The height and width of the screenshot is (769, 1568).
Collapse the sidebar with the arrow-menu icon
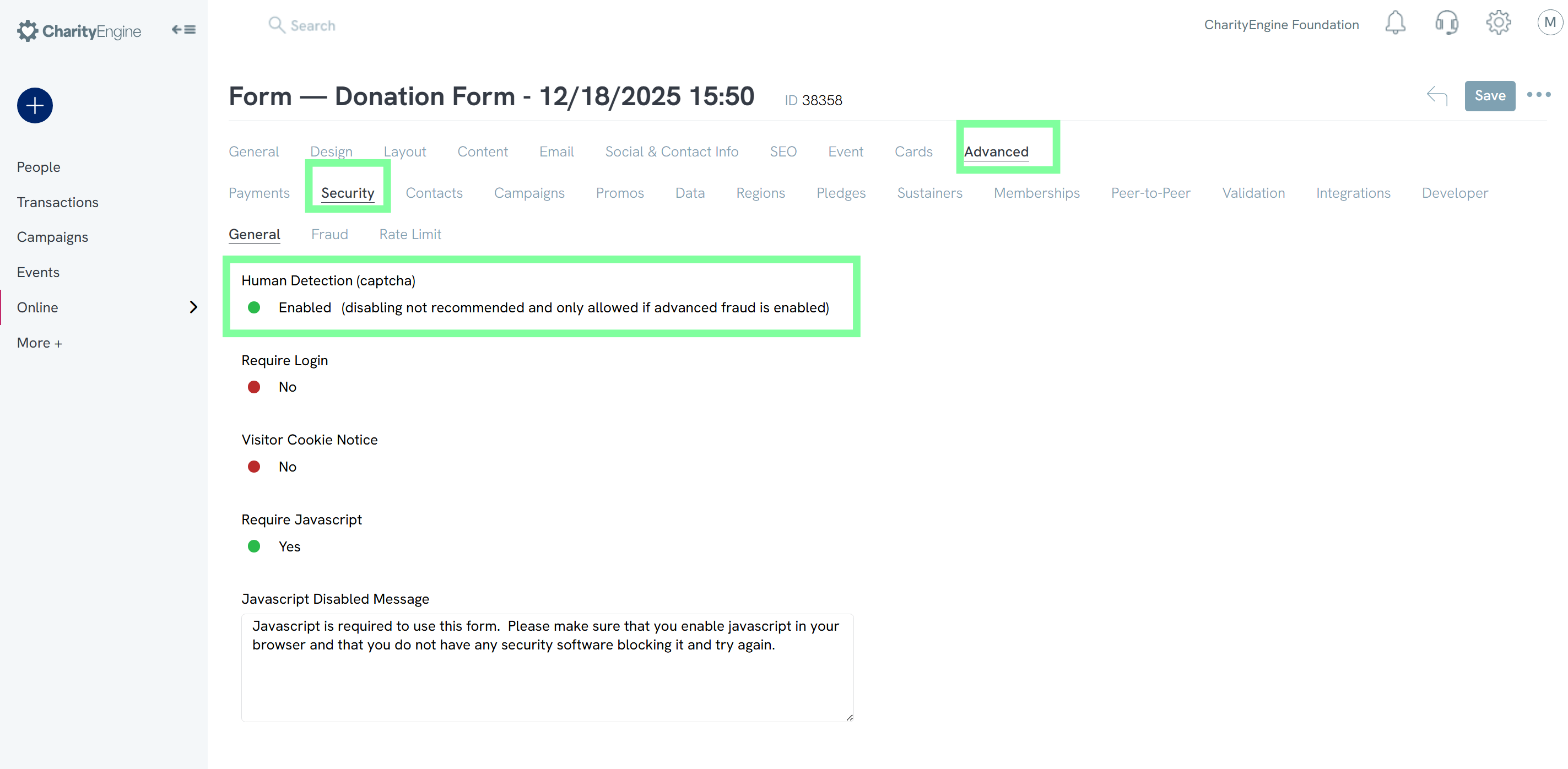(183, 29)
